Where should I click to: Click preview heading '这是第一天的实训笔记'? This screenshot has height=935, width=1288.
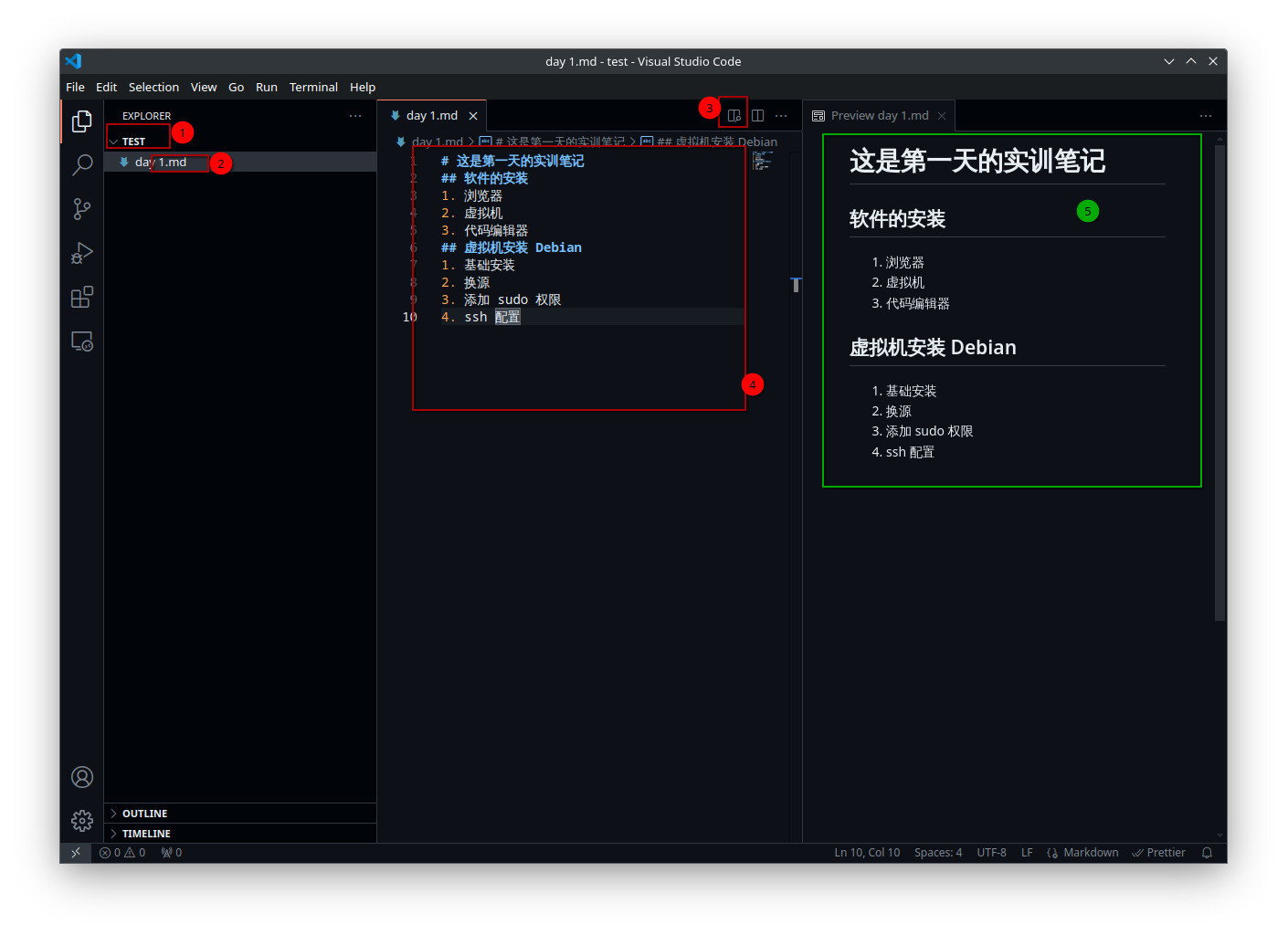pos(977,162)
